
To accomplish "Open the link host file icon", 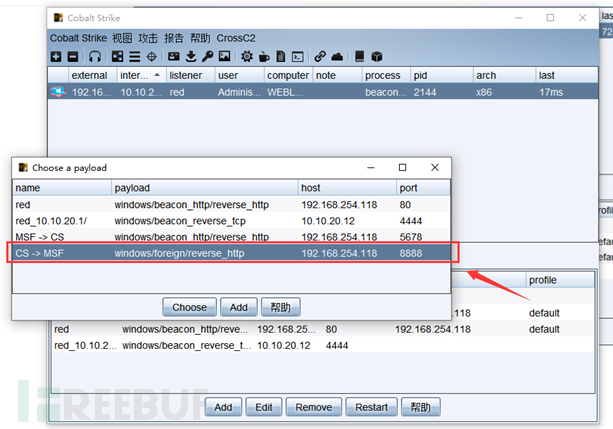I will pyautogui.click(x=320, y=57).
